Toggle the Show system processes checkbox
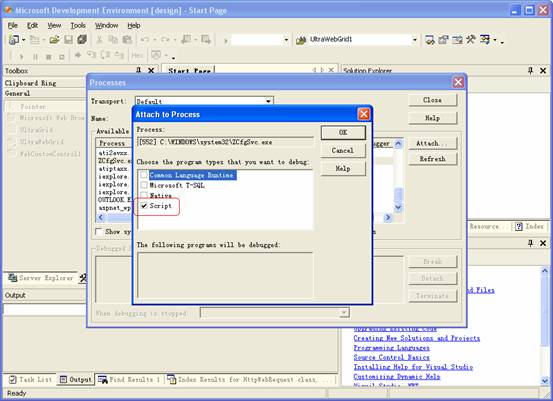The image size is (553, 401). click(99, 232)
